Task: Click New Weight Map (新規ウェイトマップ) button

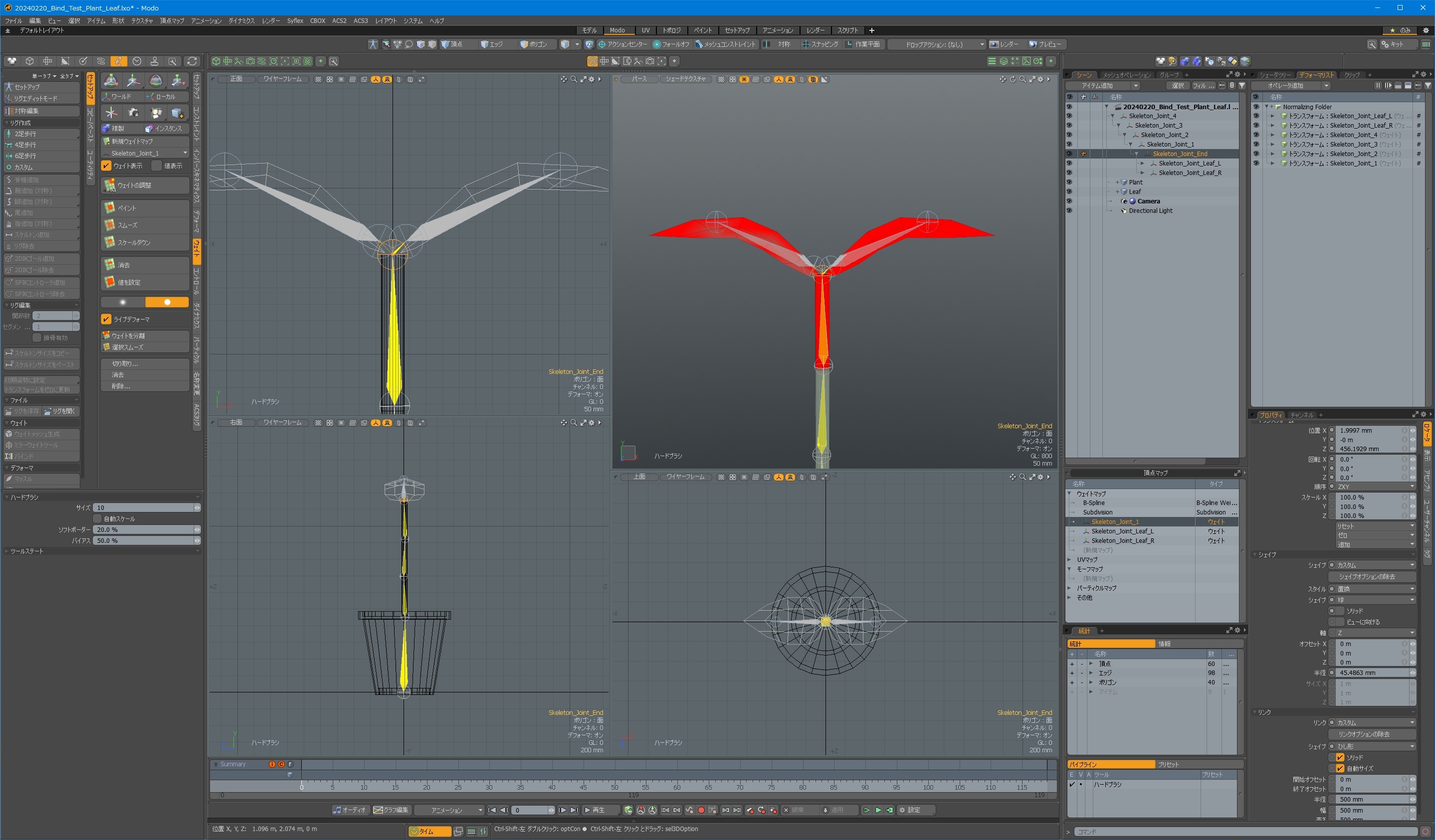Action: coord(145,141)
